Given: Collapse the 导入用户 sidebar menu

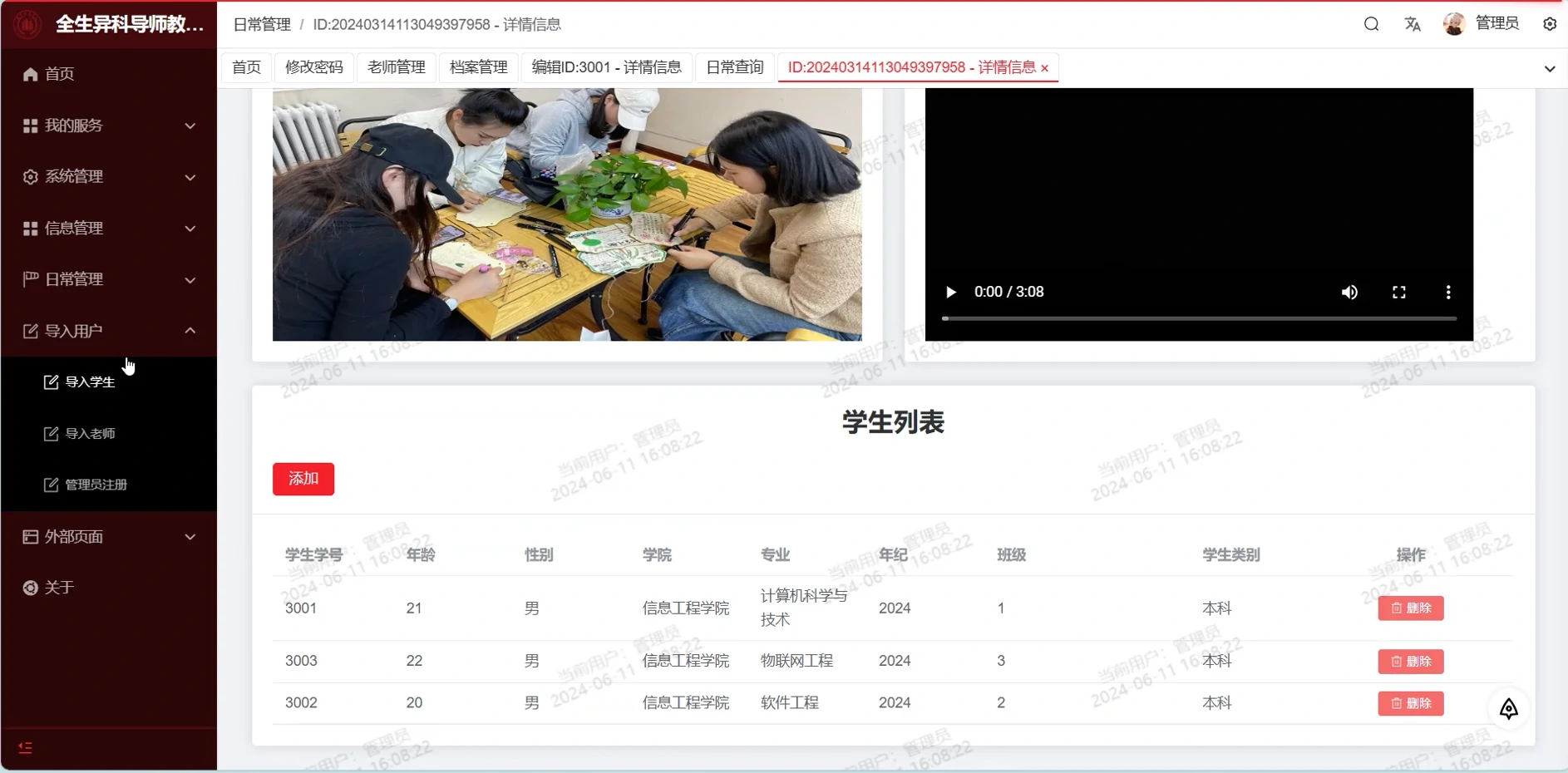Looking at the screenshot, I should (x=108, y=331).
